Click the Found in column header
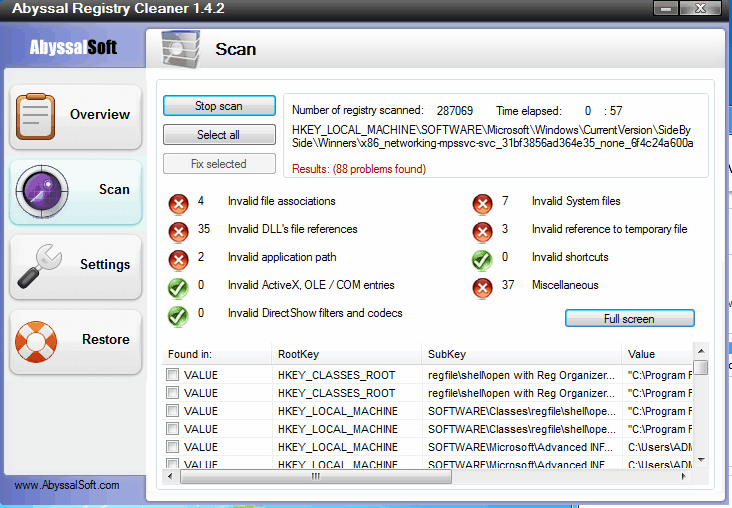732x508 pixels. coord(217,354)
